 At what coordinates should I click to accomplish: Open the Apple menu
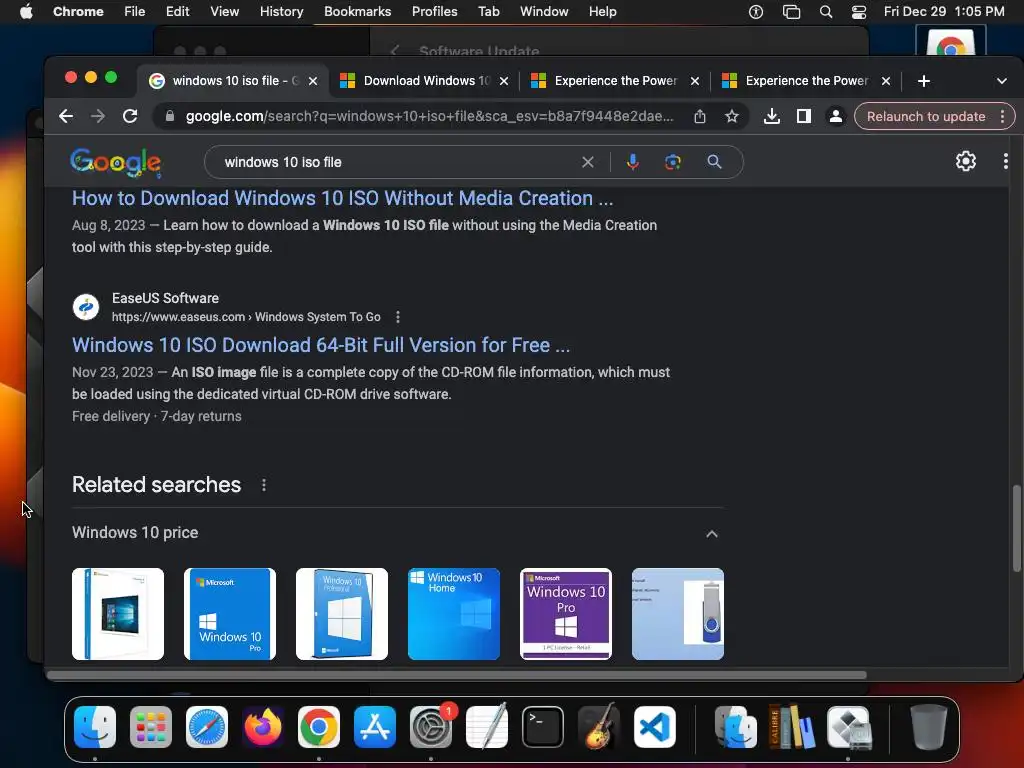coord(26,12)
